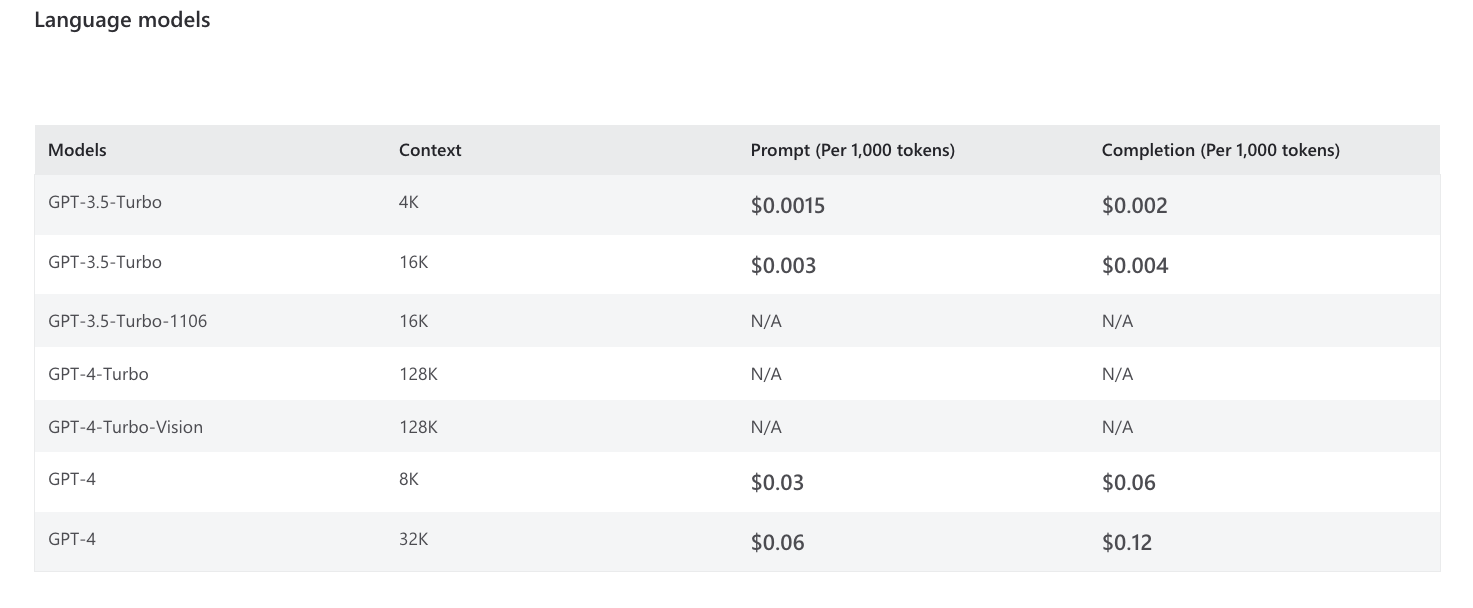This screenshot has height=608, width=1473.
Task: Click the $0.003 prompt price
Action: tap(783, 266)
